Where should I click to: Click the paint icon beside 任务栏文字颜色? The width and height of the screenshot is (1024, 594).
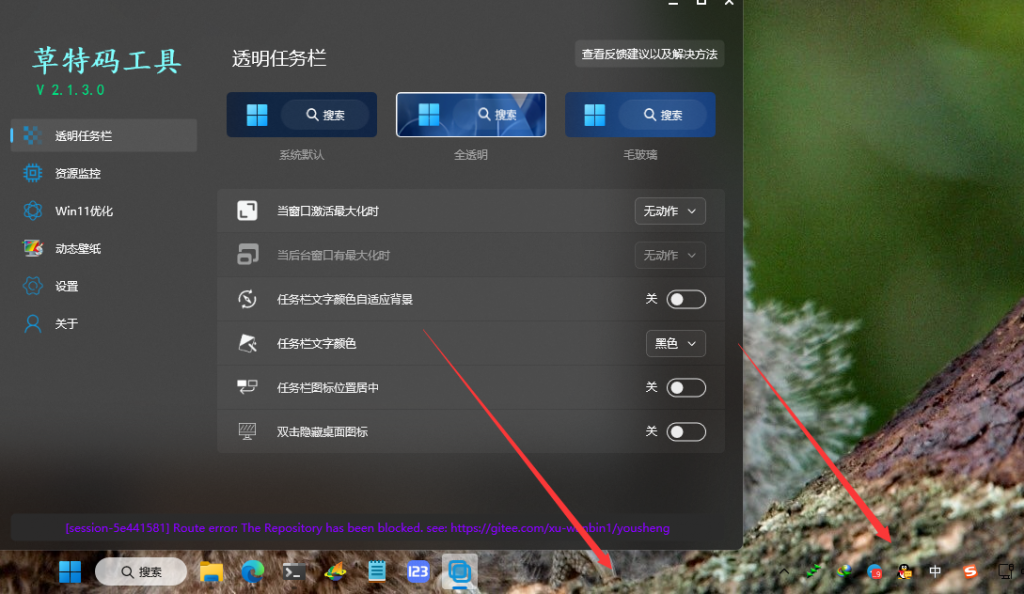click(x=248, y=343)
